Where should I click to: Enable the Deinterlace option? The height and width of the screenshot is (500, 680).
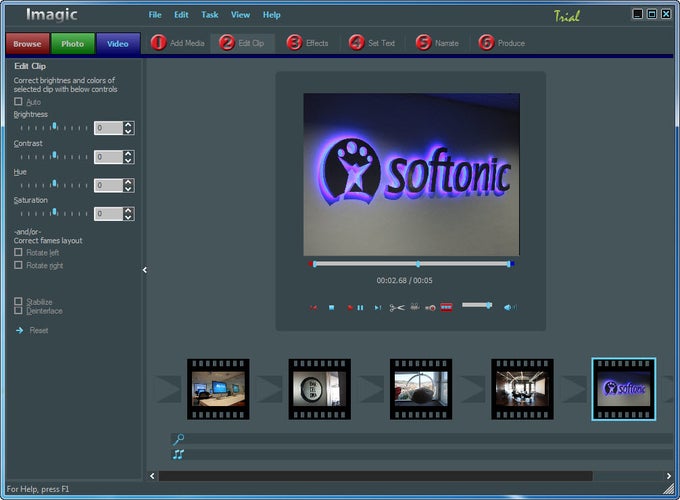(x=18, y=310)
